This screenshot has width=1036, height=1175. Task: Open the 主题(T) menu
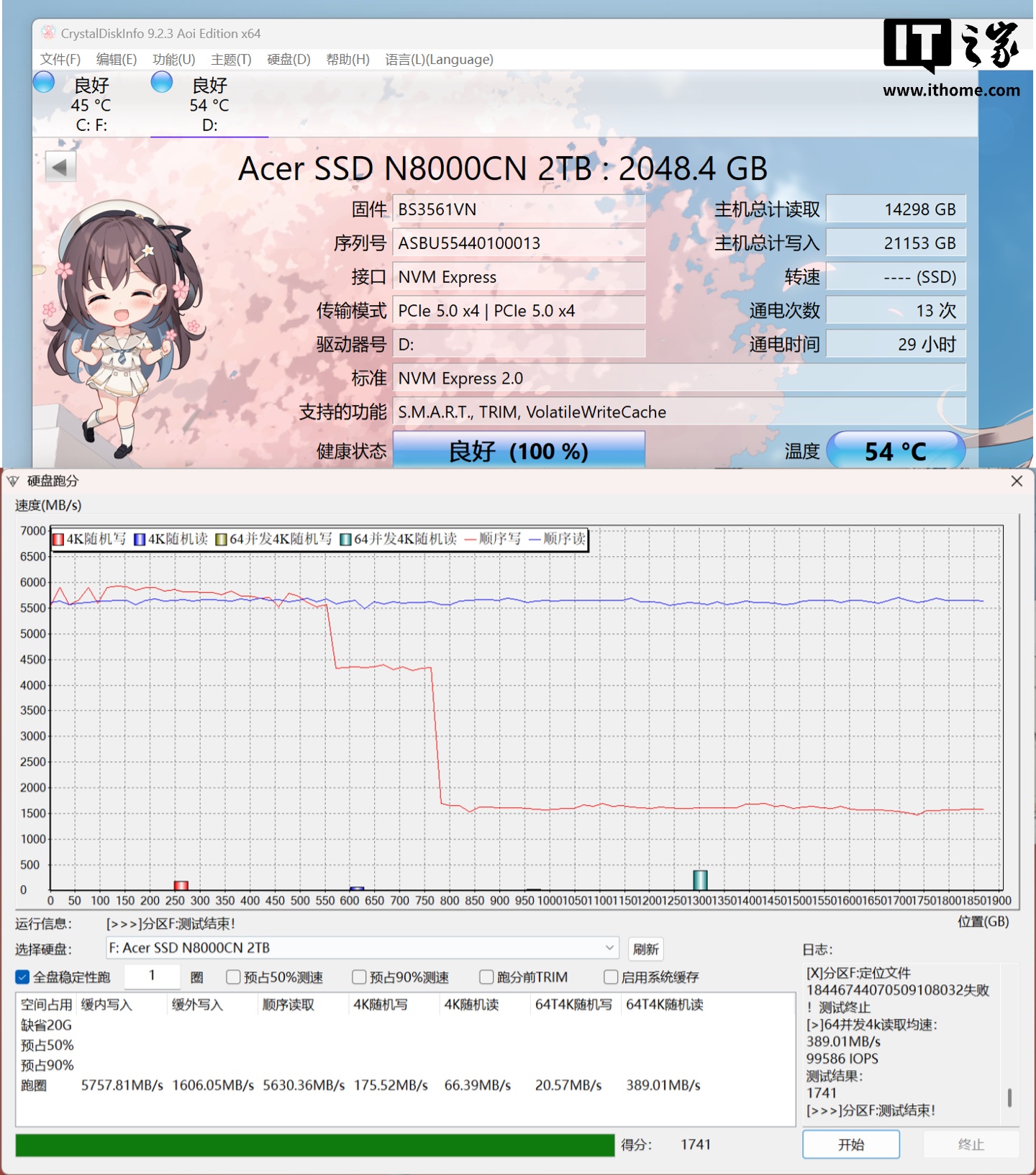(231, 59)
